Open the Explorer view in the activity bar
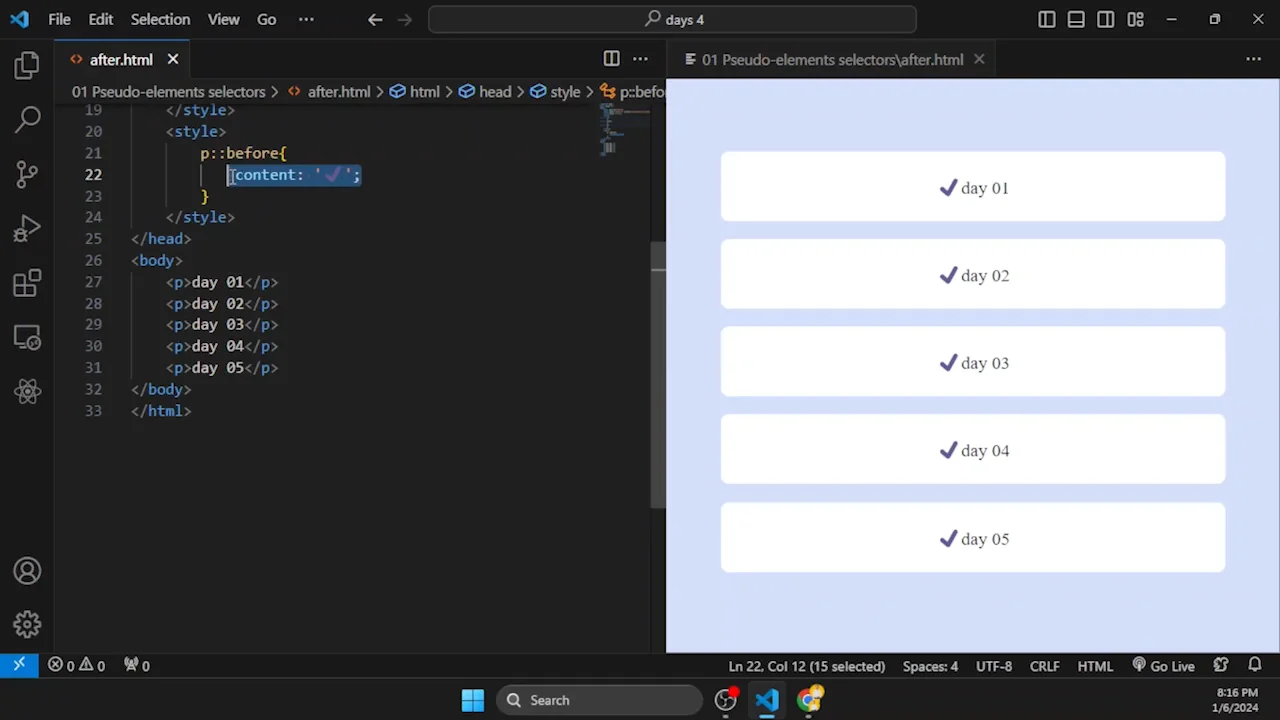The width and height of the screenshot is (1280, 720). click(27, 66)
